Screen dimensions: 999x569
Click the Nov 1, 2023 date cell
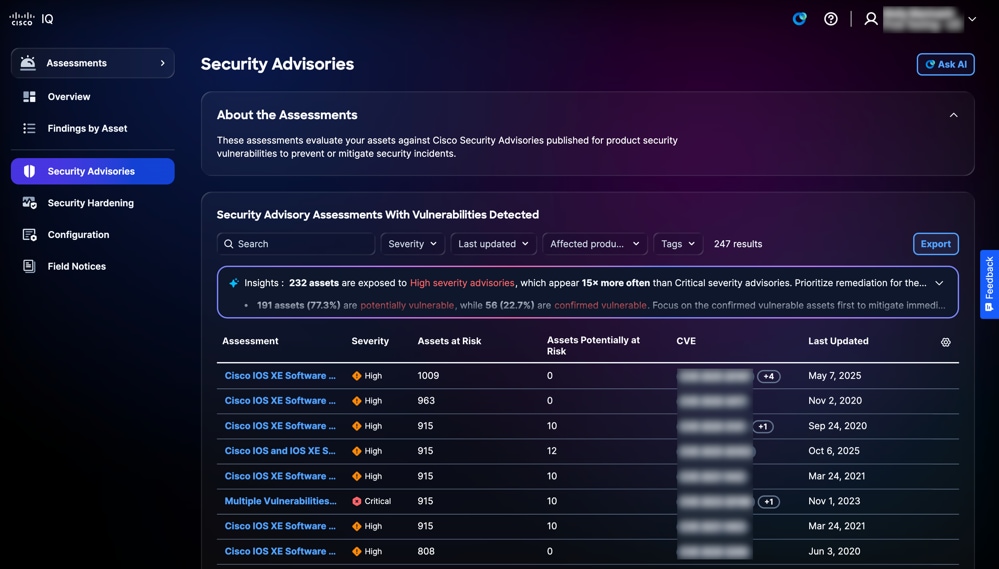(834, 501)
